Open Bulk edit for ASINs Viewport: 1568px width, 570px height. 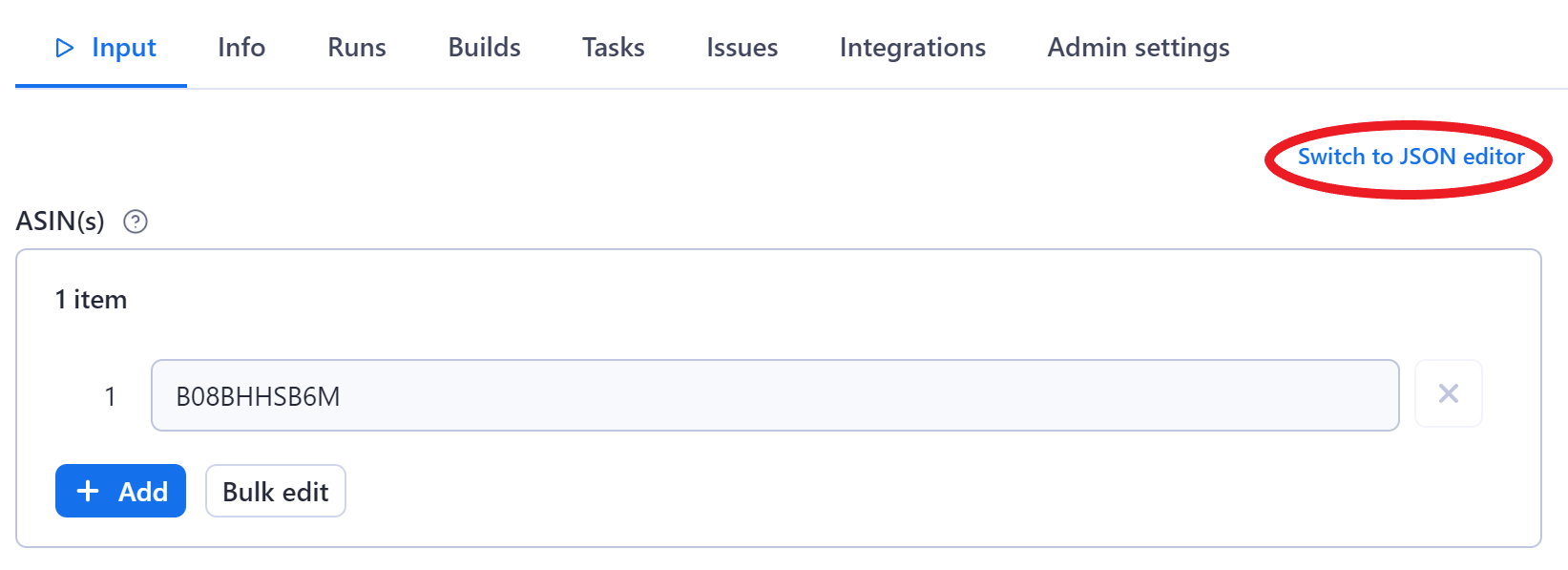pos(276,492)
